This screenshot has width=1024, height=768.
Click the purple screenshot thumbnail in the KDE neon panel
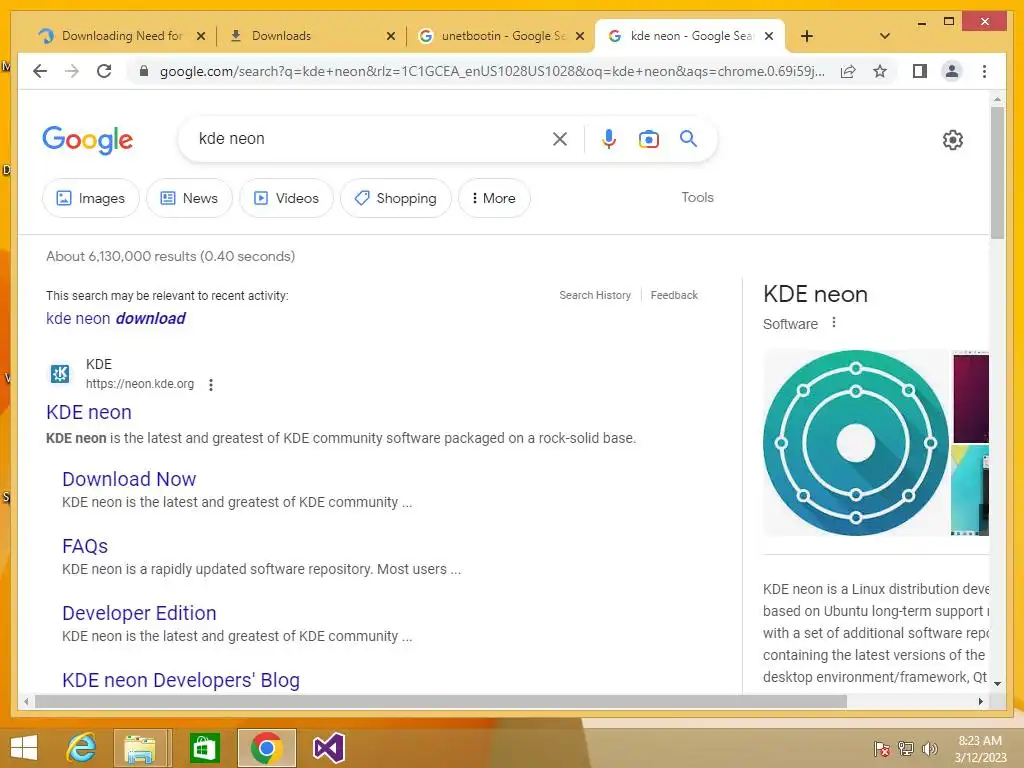point(970,397)
